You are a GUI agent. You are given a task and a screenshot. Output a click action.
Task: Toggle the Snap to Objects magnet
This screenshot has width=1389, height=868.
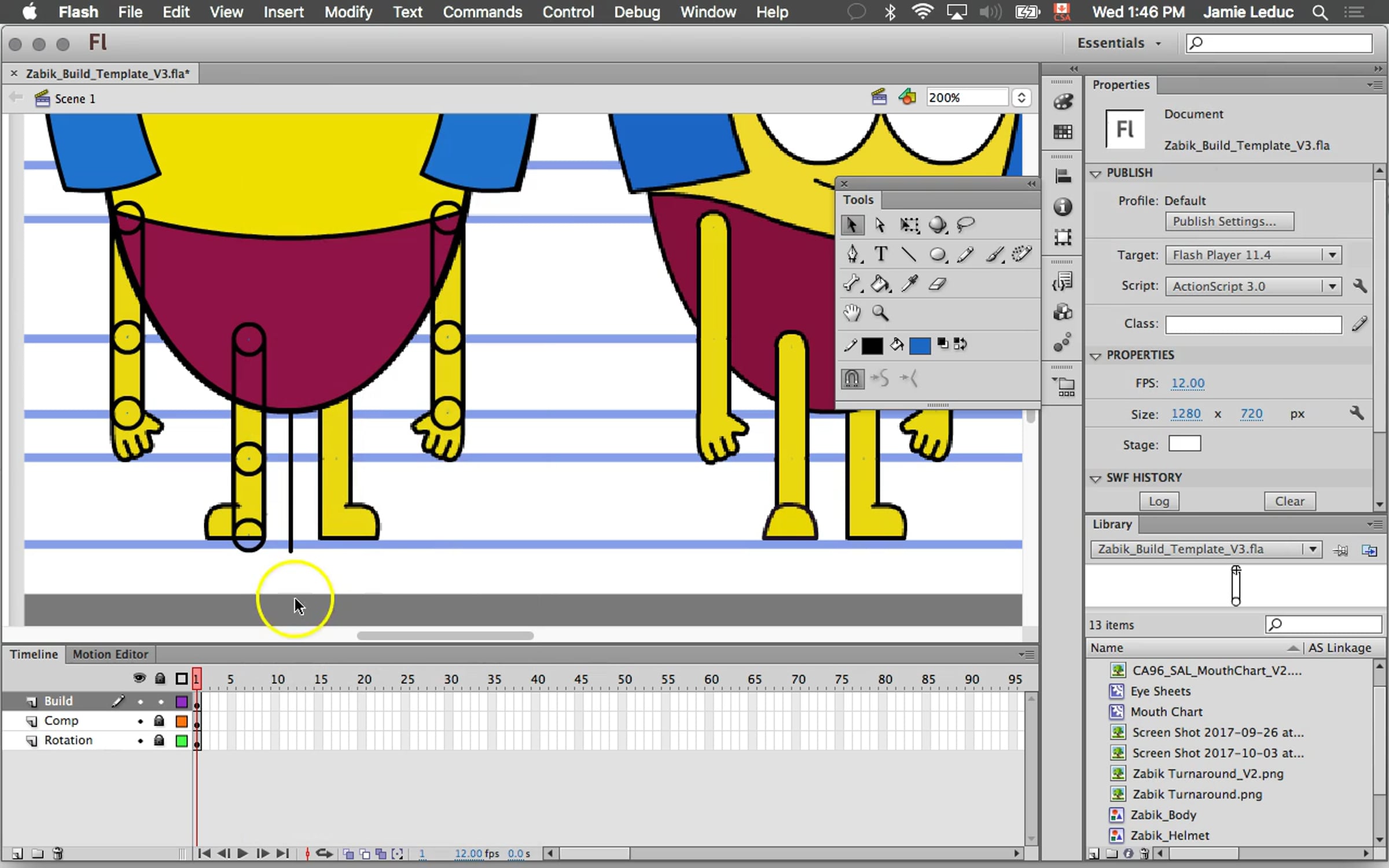click(852, 379)
